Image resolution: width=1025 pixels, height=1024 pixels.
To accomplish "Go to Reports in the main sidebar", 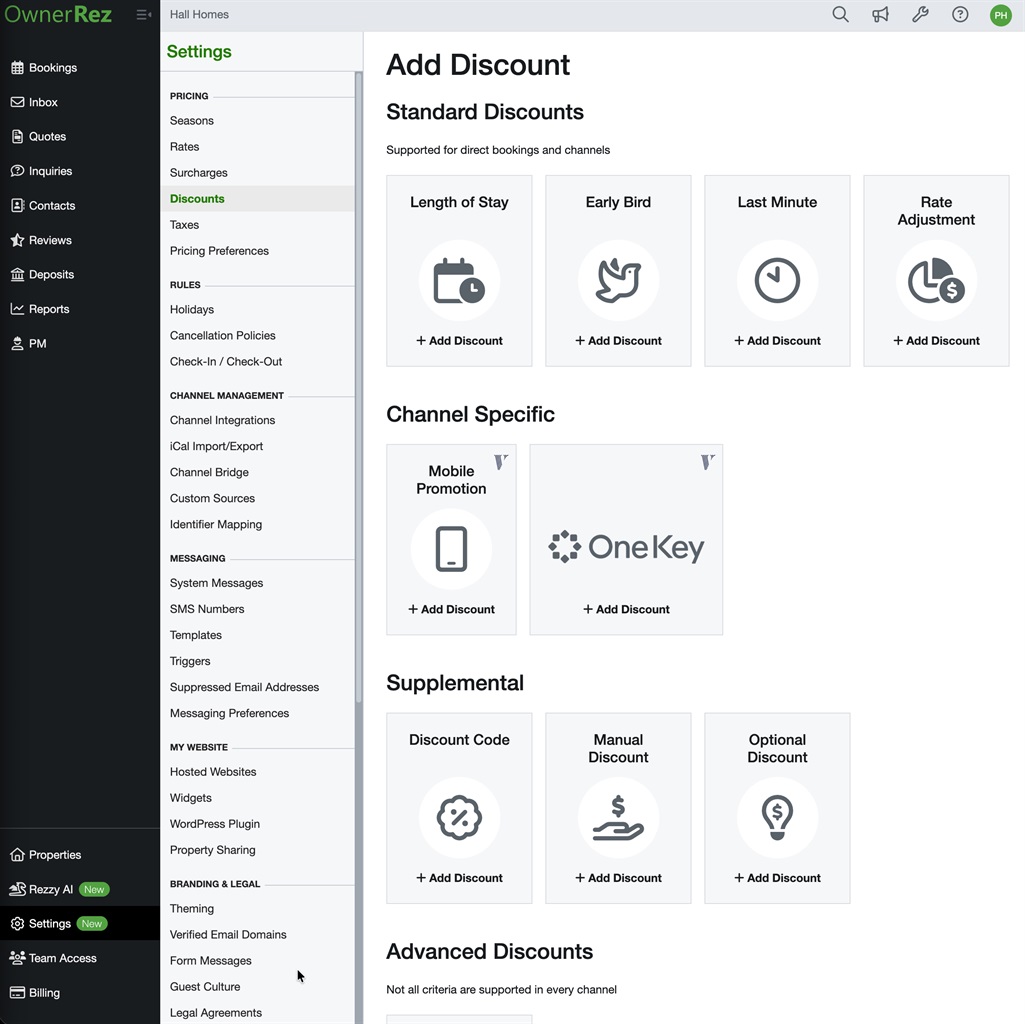I will (x=48, y=309).
